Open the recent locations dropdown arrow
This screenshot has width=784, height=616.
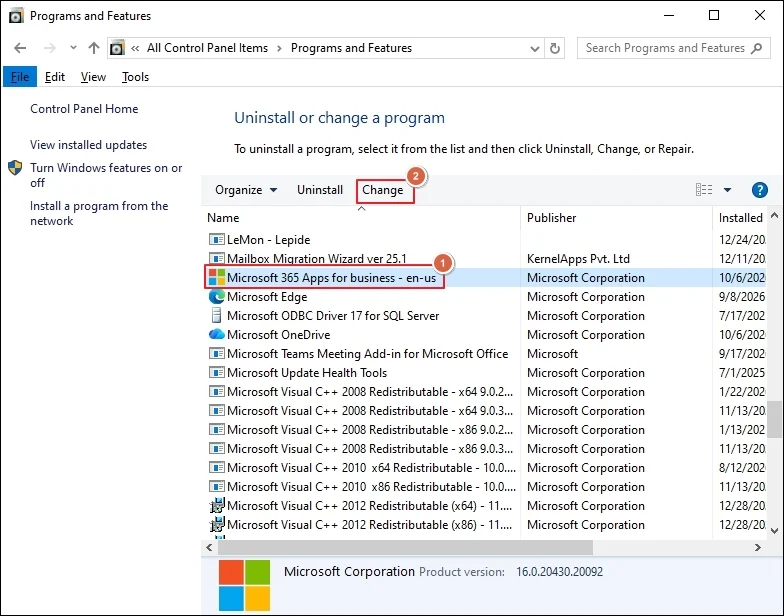pos(74,48)
